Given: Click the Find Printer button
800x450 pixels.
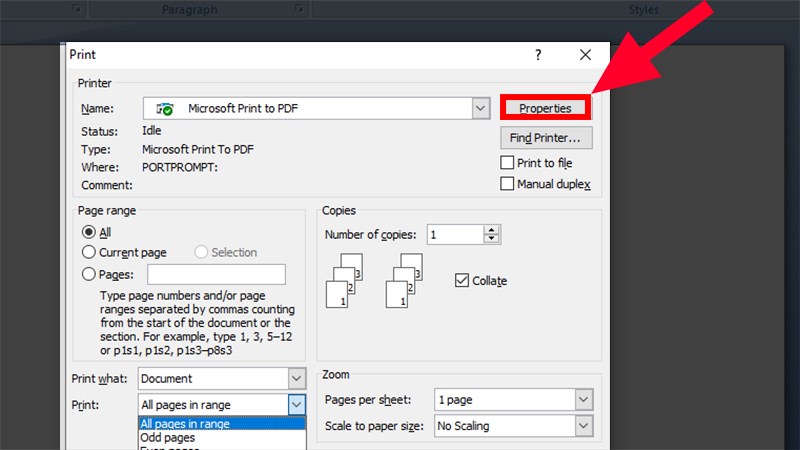Looking at the screenshot, I should point(545,138).
